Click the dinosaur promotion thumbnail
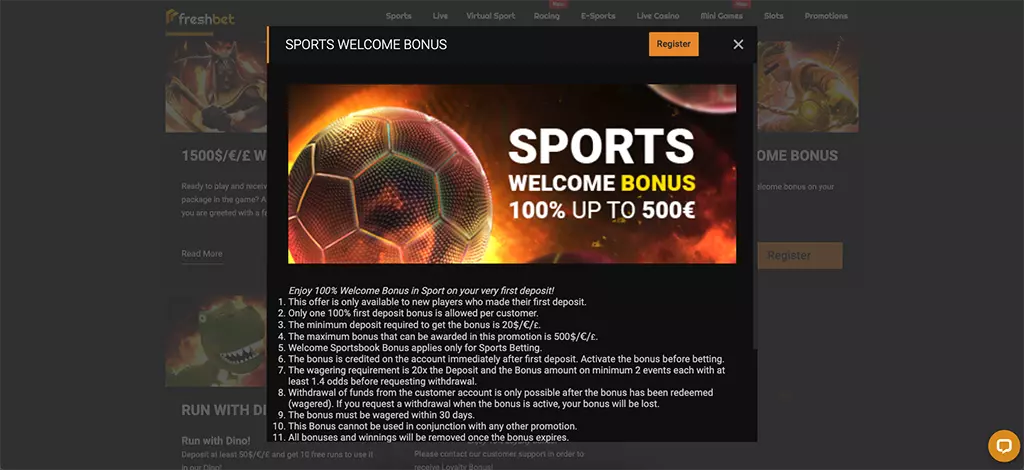 [x=216, y=341]
